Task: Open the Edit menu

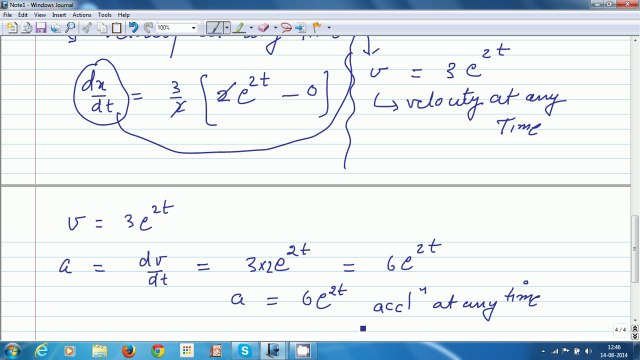Action: pyautogui.click(x=23, y=15)
